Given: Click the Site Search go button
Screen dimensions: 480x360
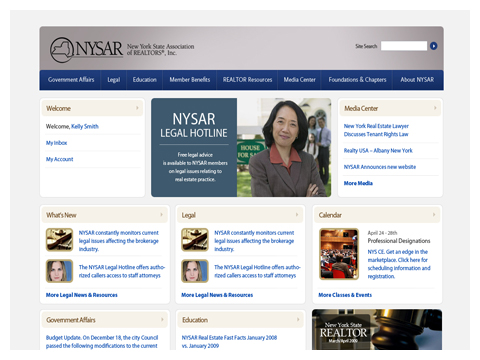Looking at the screenshot, I should [x=433, y=46].
